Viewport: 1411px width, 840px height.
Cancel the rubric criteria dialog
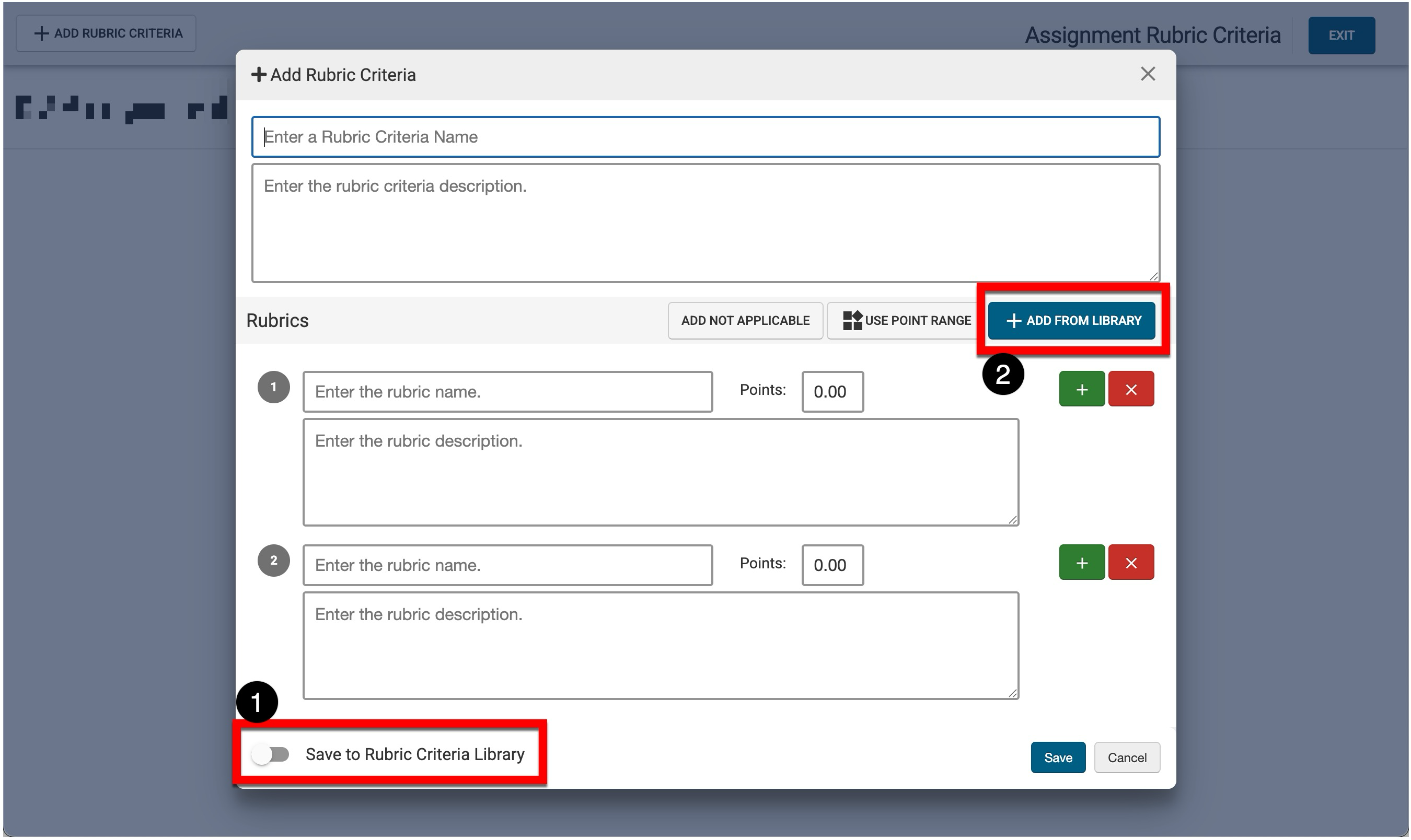click(x=1126, y=757)
